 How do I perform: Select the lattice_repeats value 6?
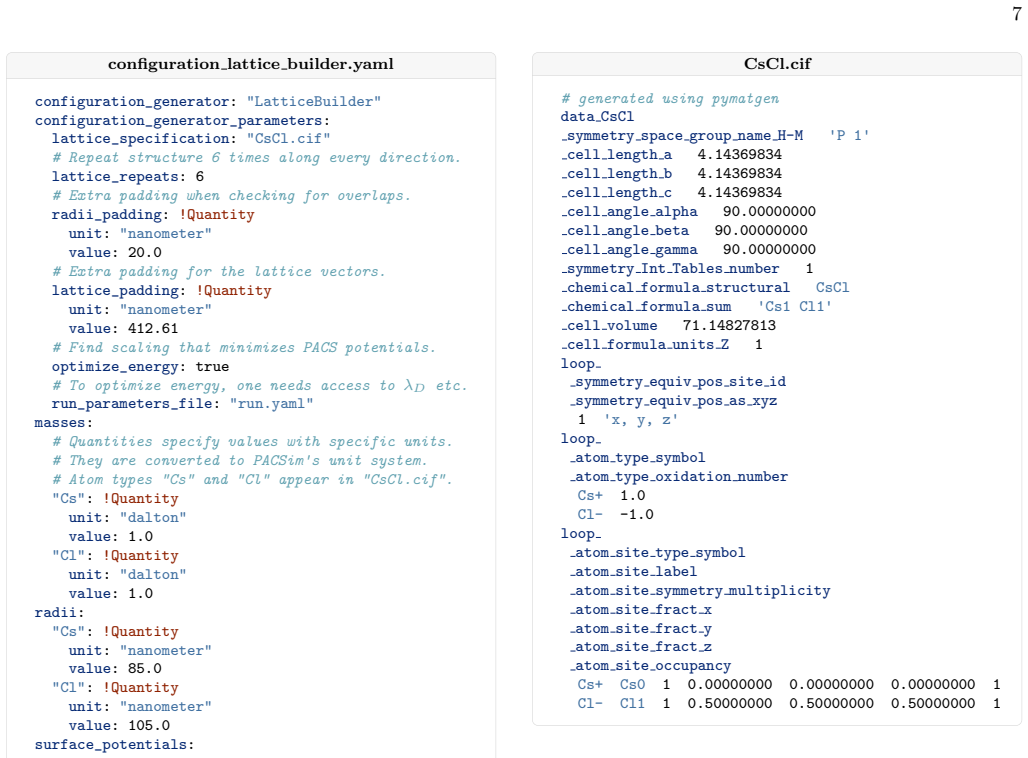tap(199, 177)
